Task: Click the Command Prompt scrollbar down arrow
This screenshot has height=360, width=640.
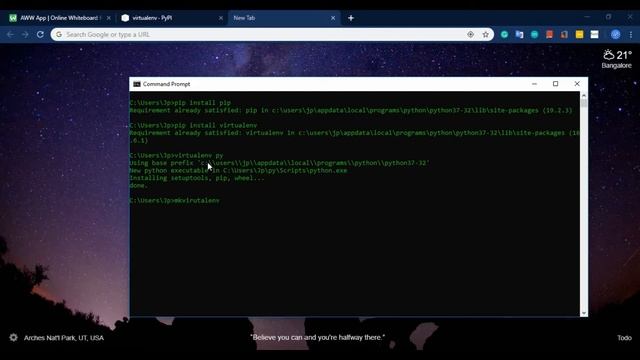Action: pyautogui.click(x=584, y=313)
